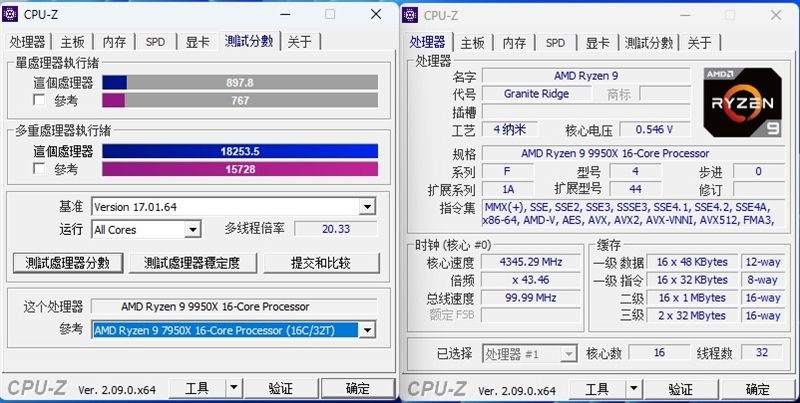This screenshot has height=403, width=800.
Task: Click 核心速度 value 4345.29 MHz
Action: [531, 262]
